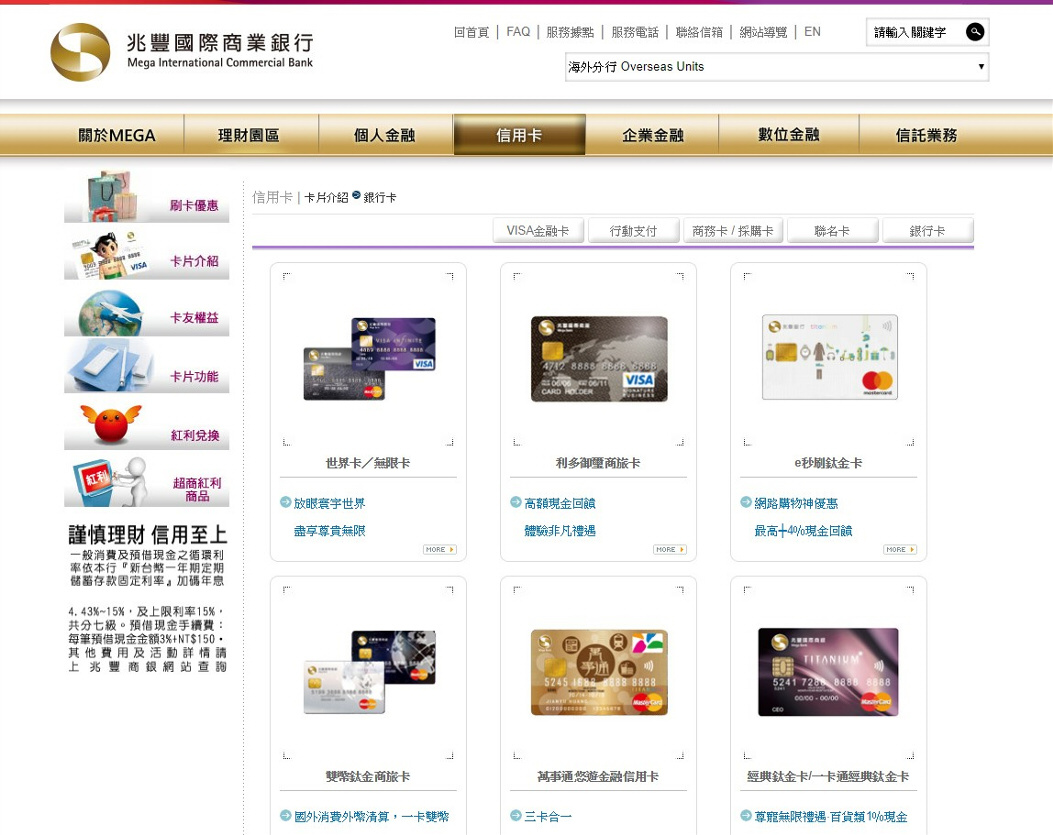The height and width of the screenshot is (835, 1053).
Task: Switch to the 銀行卡 tab
Action: (x=927, y=230)
